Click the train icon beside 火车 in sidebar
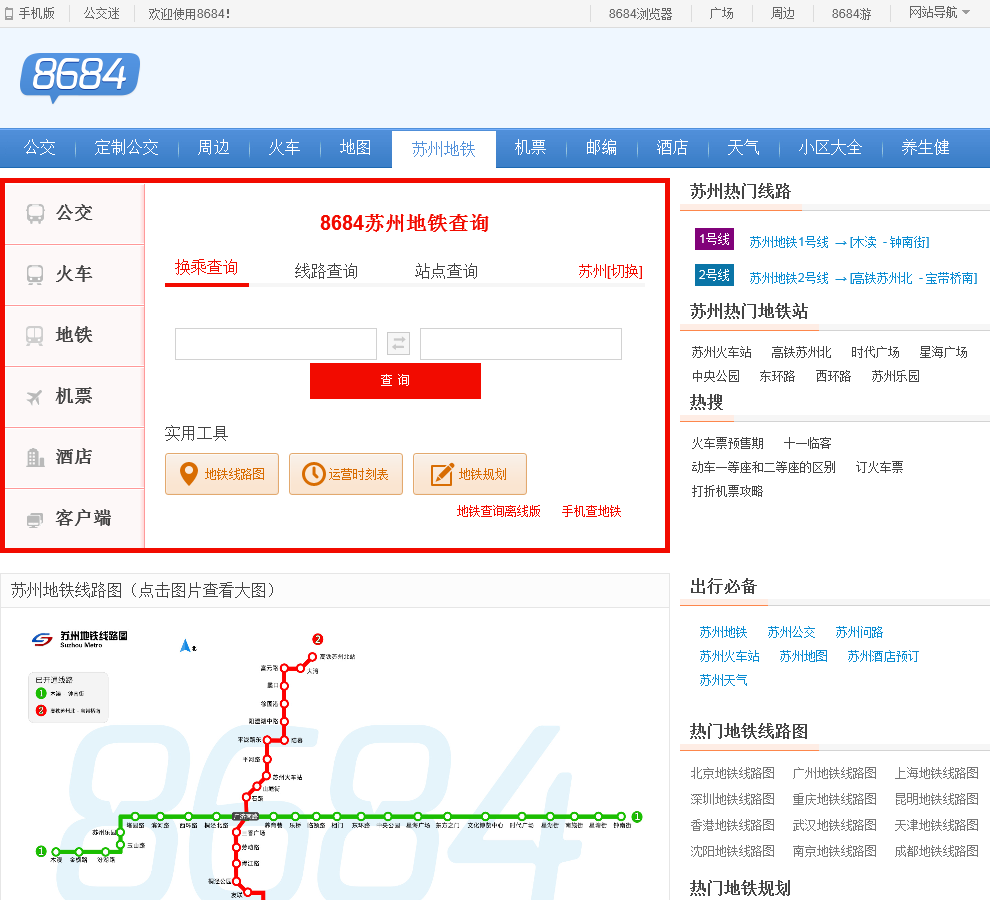 35,275
